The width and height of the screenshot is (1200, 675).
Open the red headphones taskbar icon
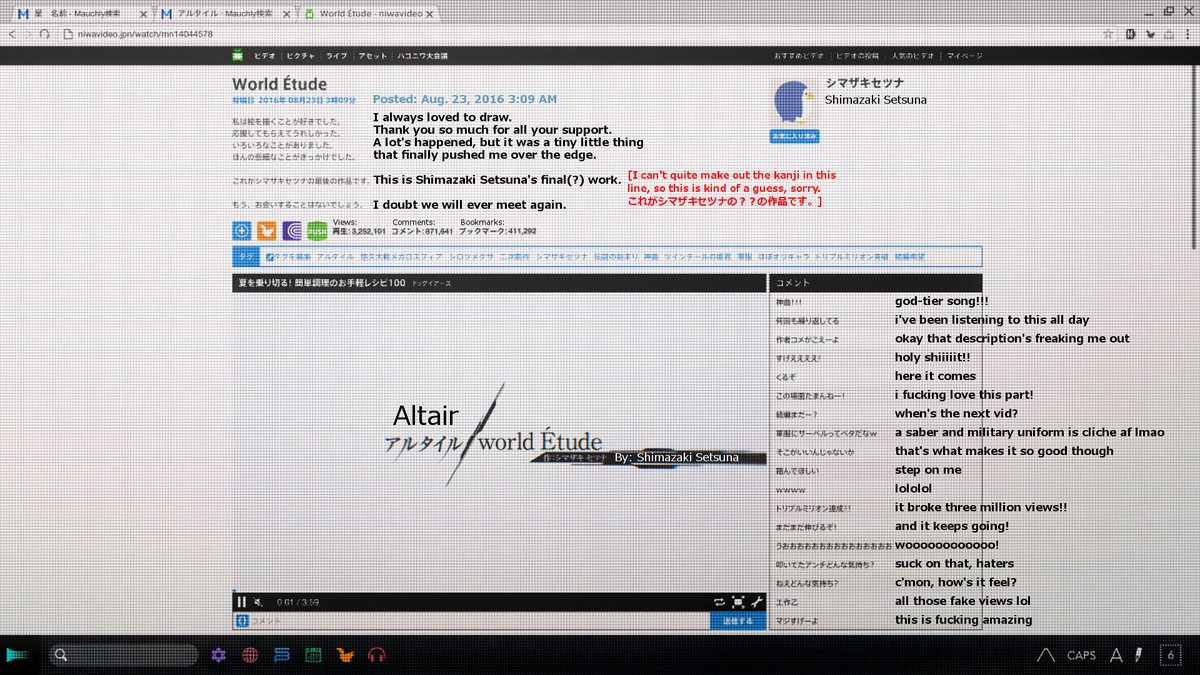377,655
